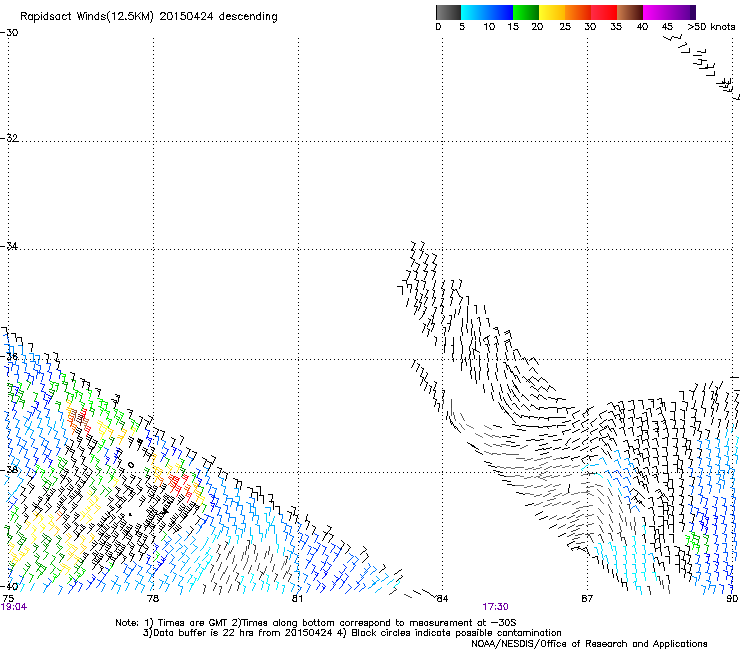Screen dimensions: 740x650
Task: Click the legend tick label '25'
Action: tap(565, 27)
